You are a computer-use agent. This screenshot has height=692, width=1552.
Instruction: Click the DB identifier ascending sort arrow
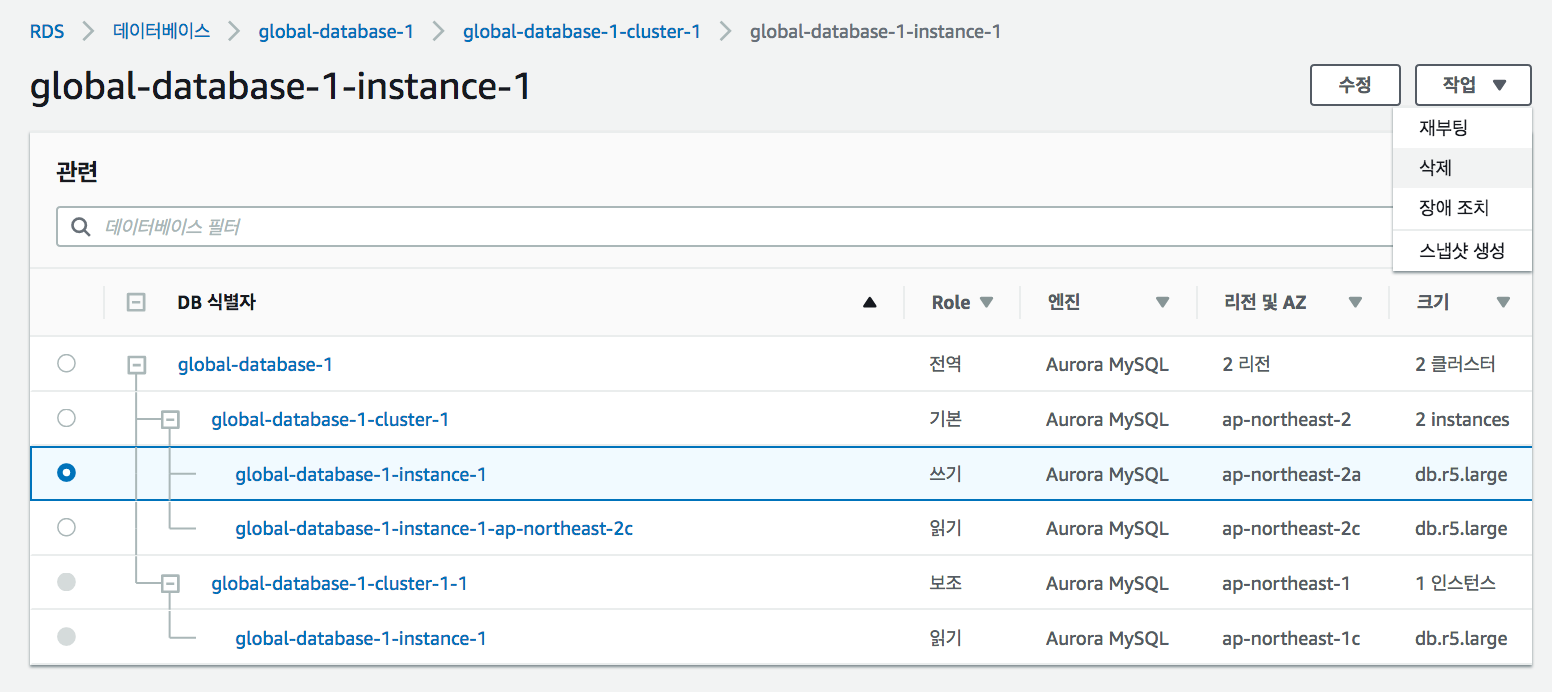(870, 302)
